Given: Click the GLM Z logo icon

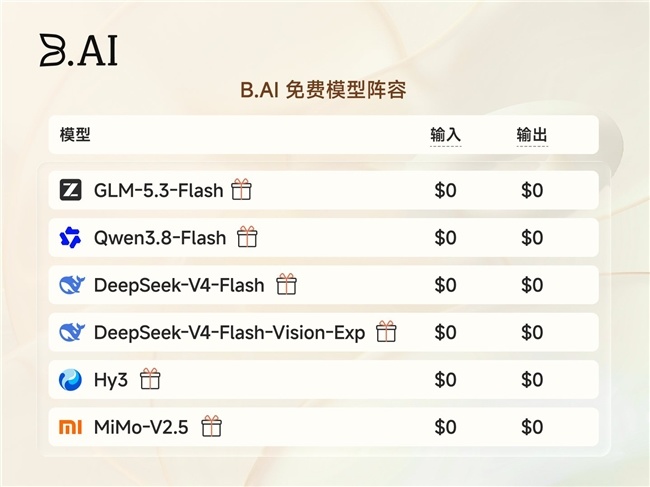Looking at the screenshot, I should point(70,190).
